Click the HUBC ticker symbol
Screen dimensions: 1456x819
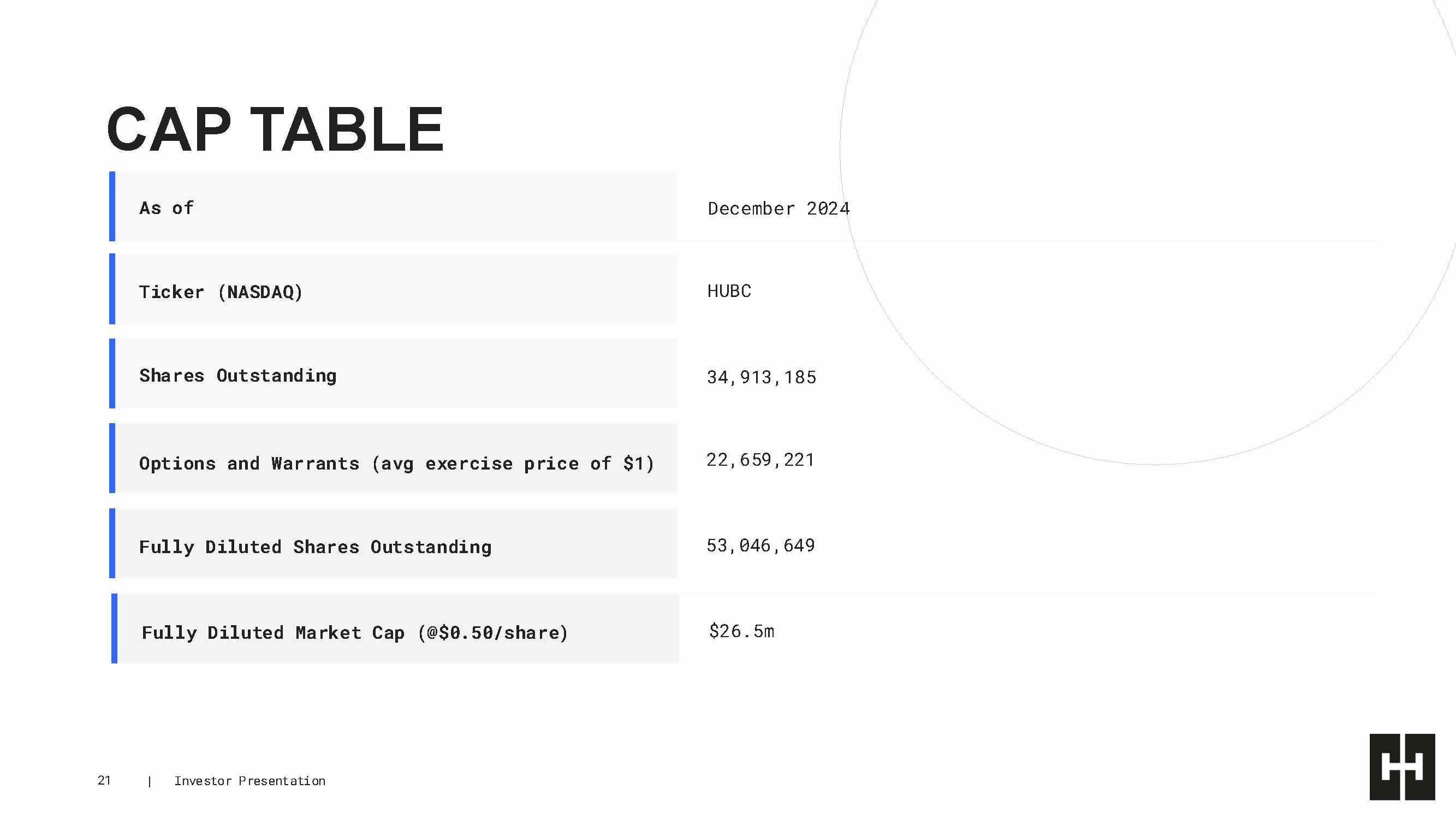click(x=729, y=291)
